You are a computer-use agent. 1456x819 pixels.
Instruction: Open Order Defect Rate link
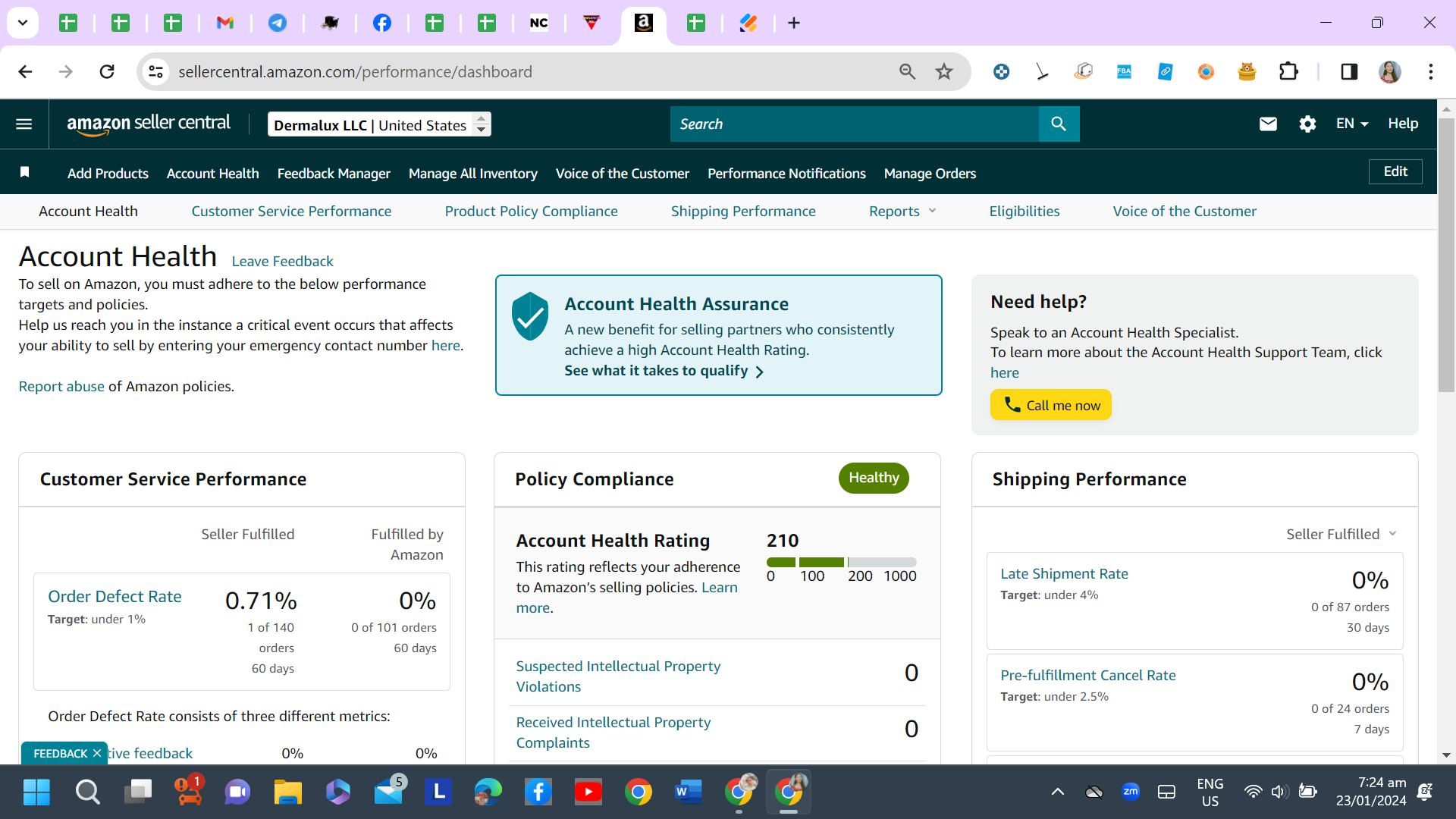click(x=115, y=597)
